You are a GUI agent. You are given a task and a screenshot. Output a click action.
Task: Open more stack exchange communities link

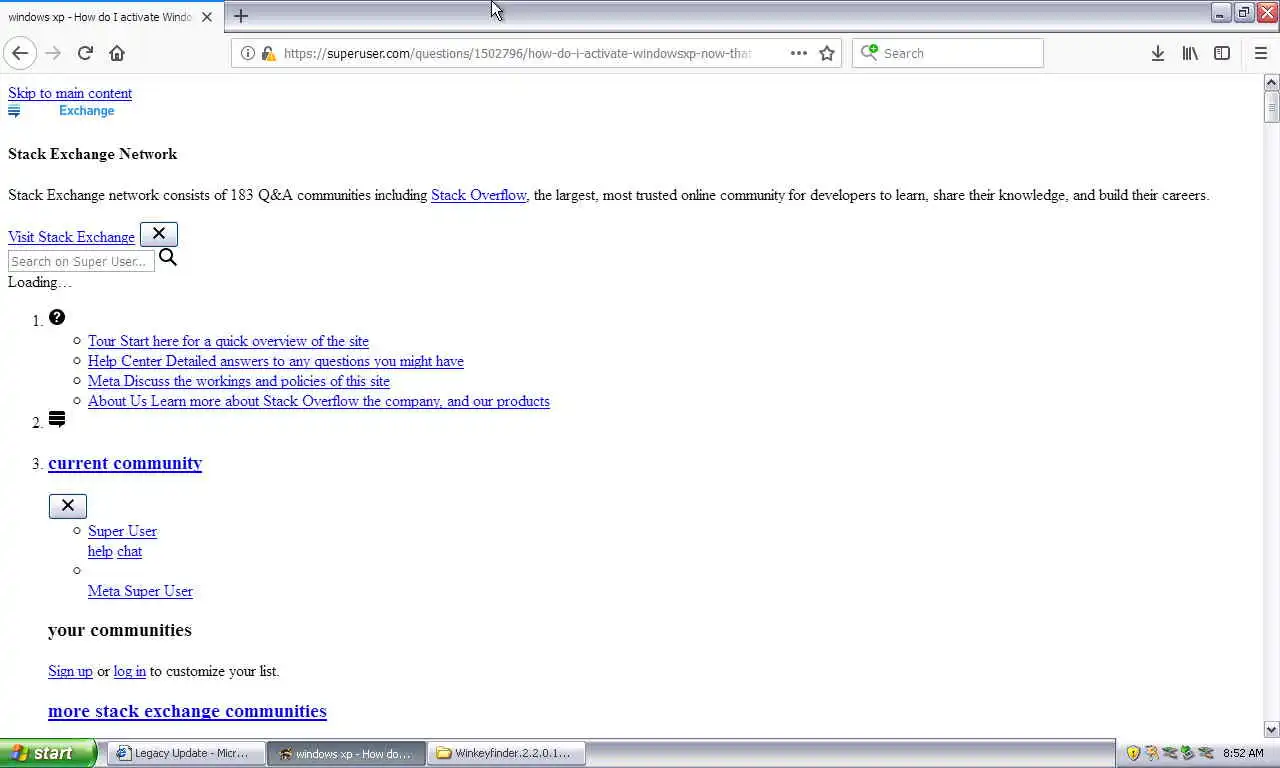[x=187, y=711]
